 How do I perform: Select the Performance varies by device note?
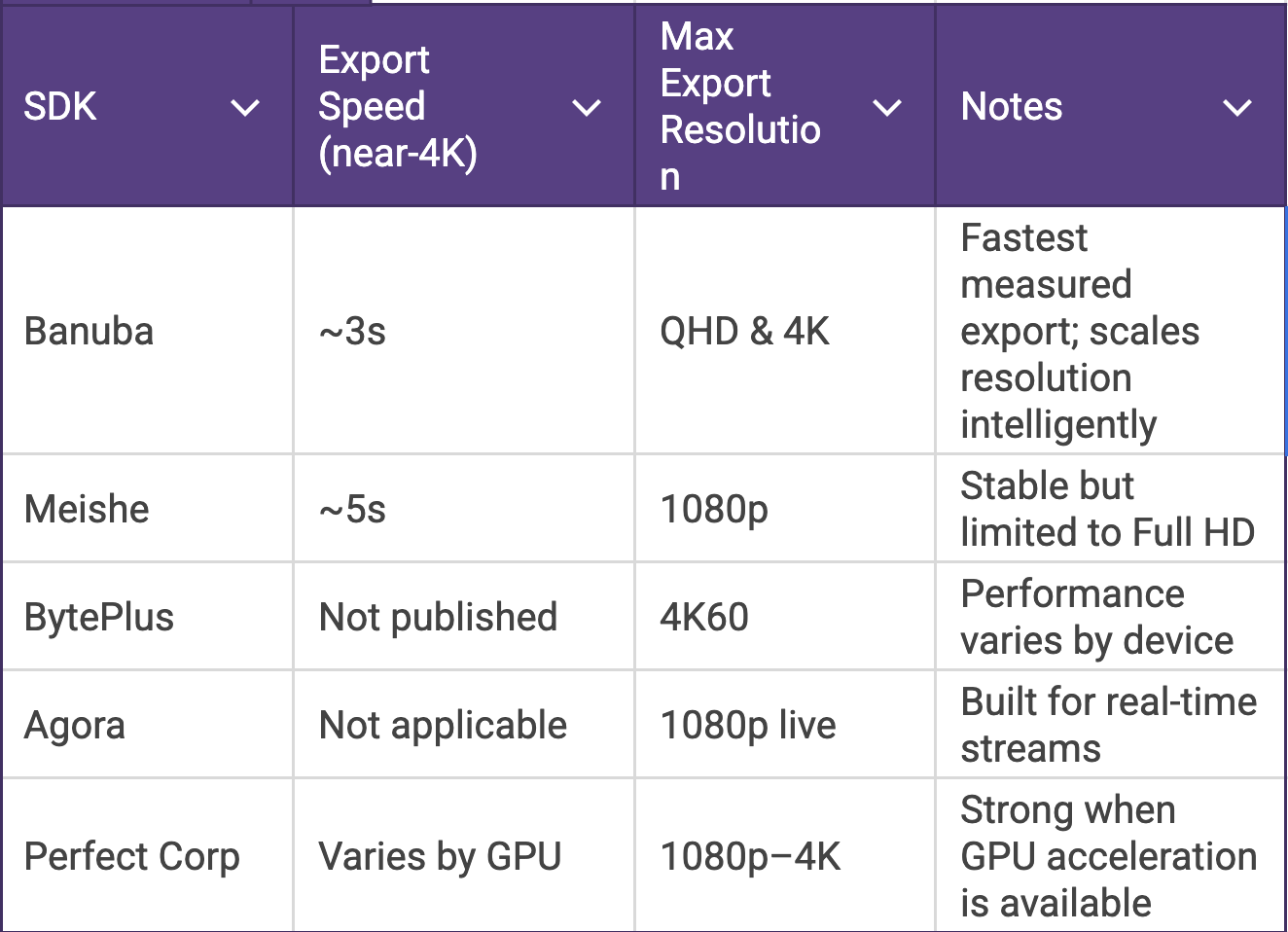(1096, 618)
